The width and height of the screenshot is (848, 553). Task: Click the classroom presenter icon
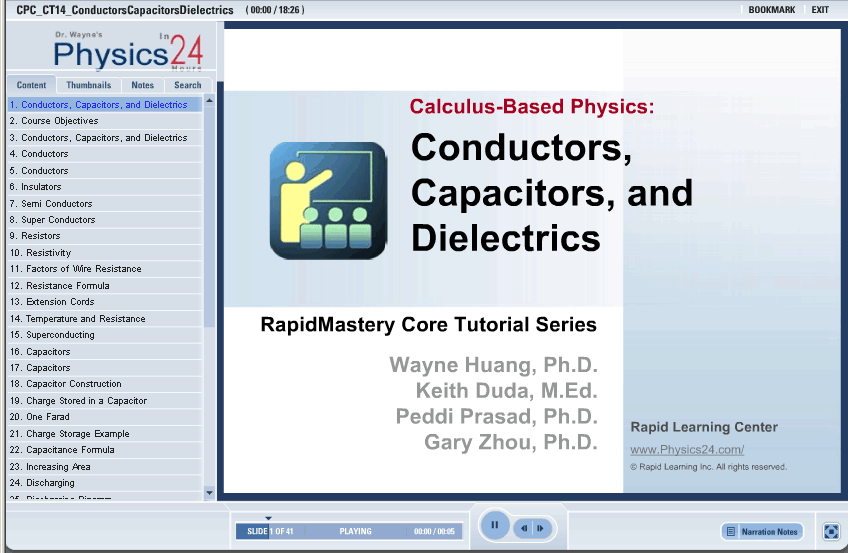pyautogui.click(x=328, y=200)
